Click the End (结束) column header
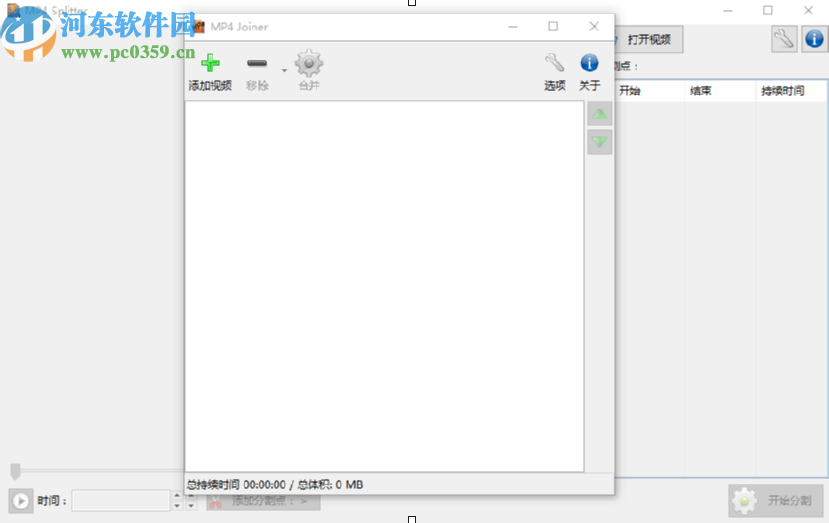This screenshot has width=829, height=523. (x=720, y=91)
